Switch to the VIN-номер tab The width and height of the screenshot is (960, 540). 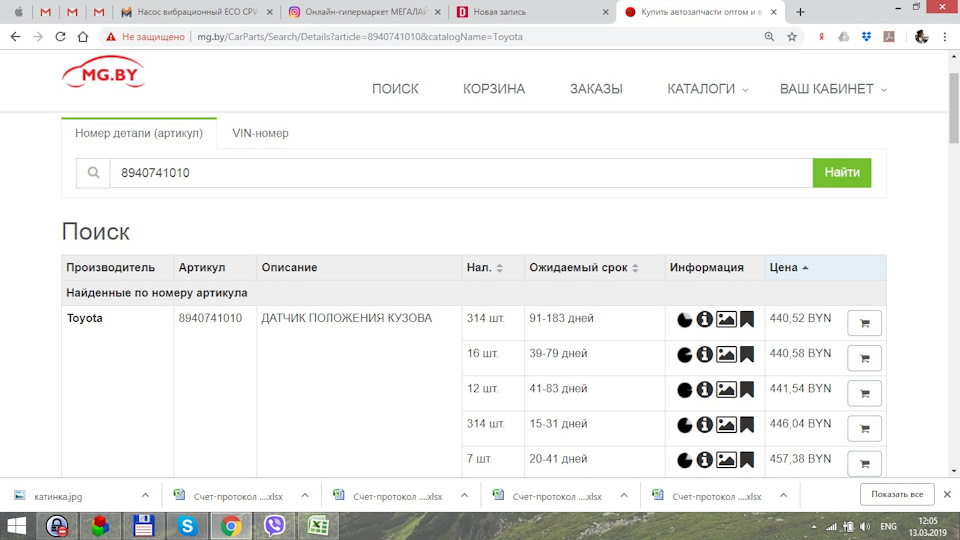click(x=260, y=133)
